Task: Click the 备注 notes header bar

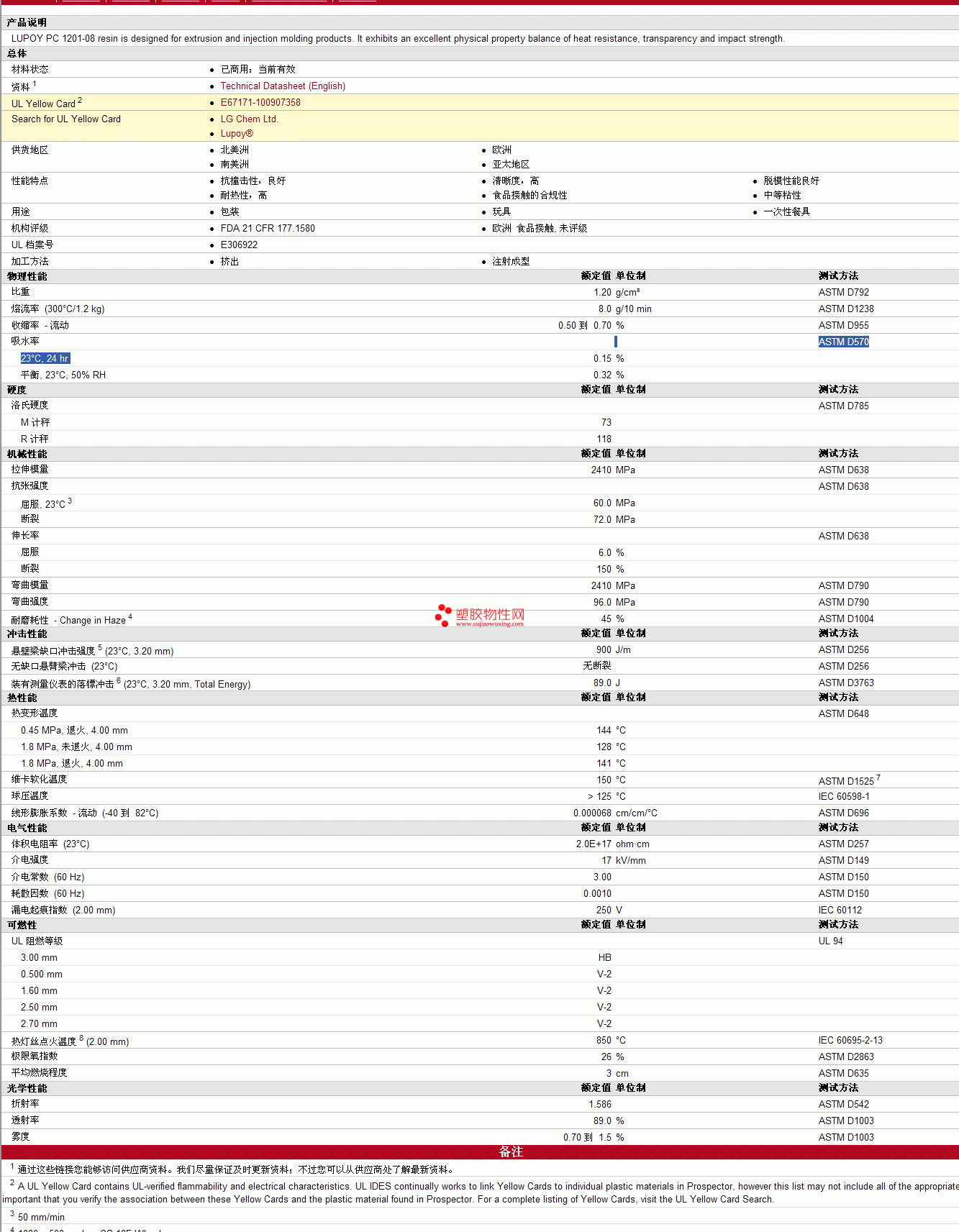Action: [479, 1151]
